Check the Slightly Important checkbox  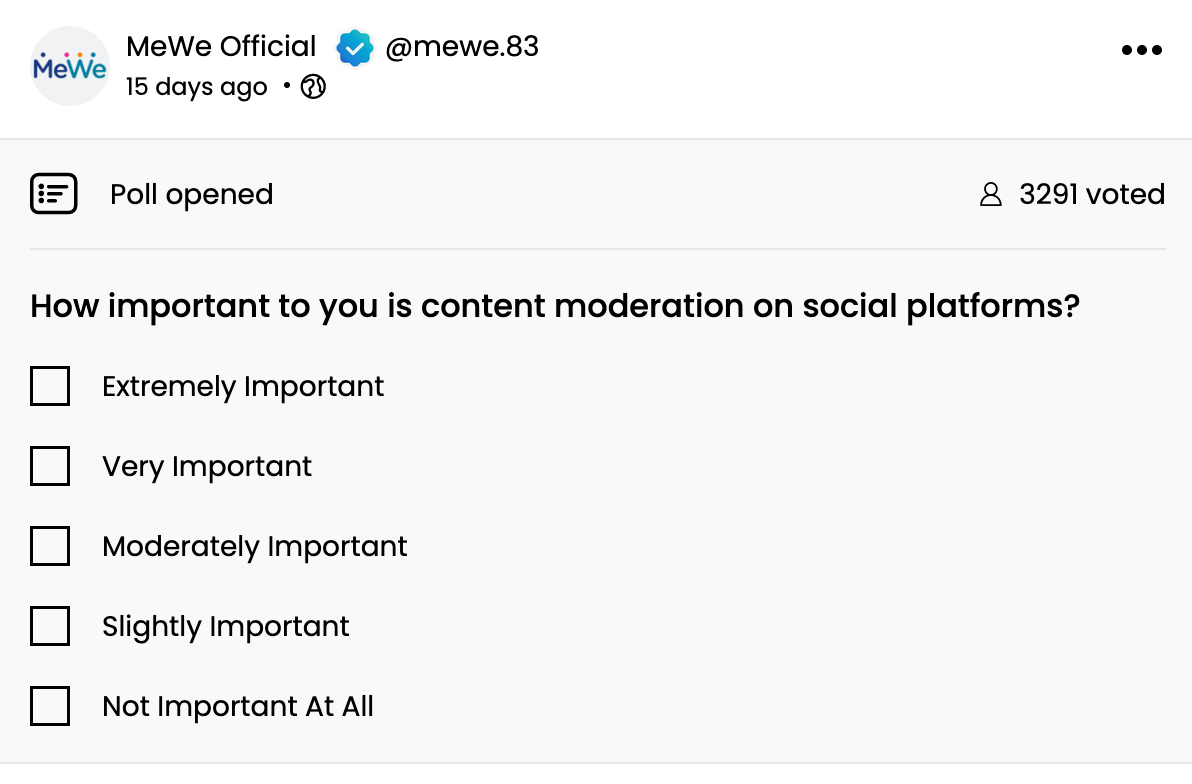click(x=50, y=626)
